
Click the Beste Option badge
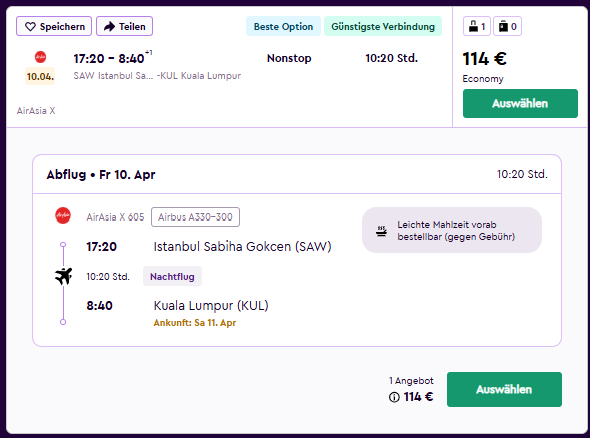(283, 26)
